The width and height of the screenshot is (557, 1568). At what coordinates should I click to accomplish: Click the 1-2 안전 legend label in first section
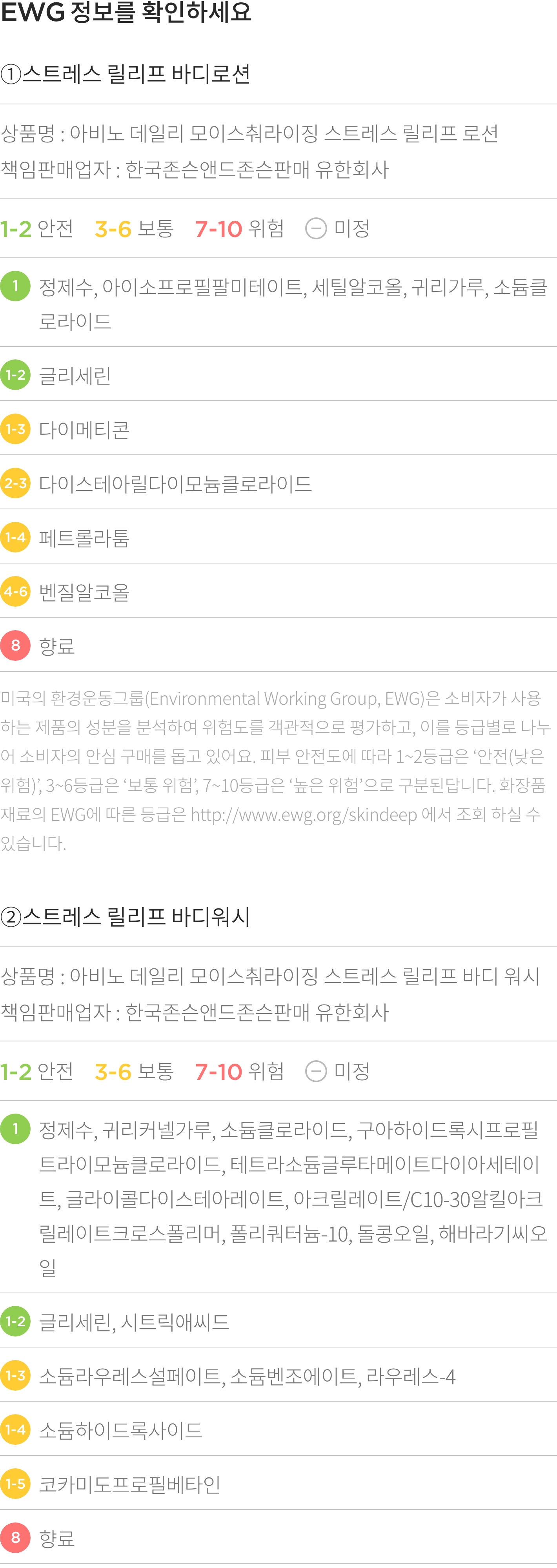36,229
